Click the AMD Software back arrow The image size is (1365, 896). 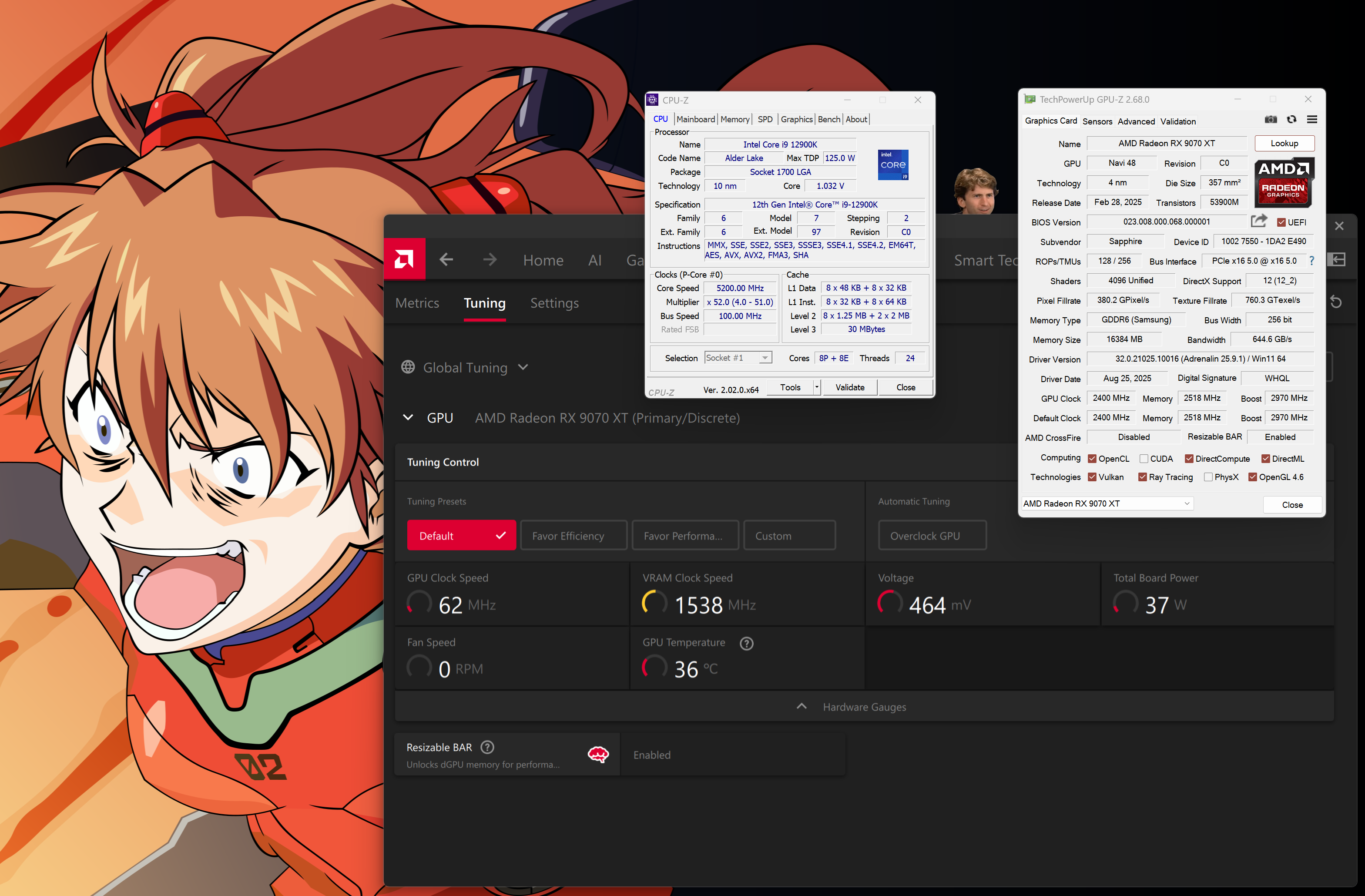point(446,260)
